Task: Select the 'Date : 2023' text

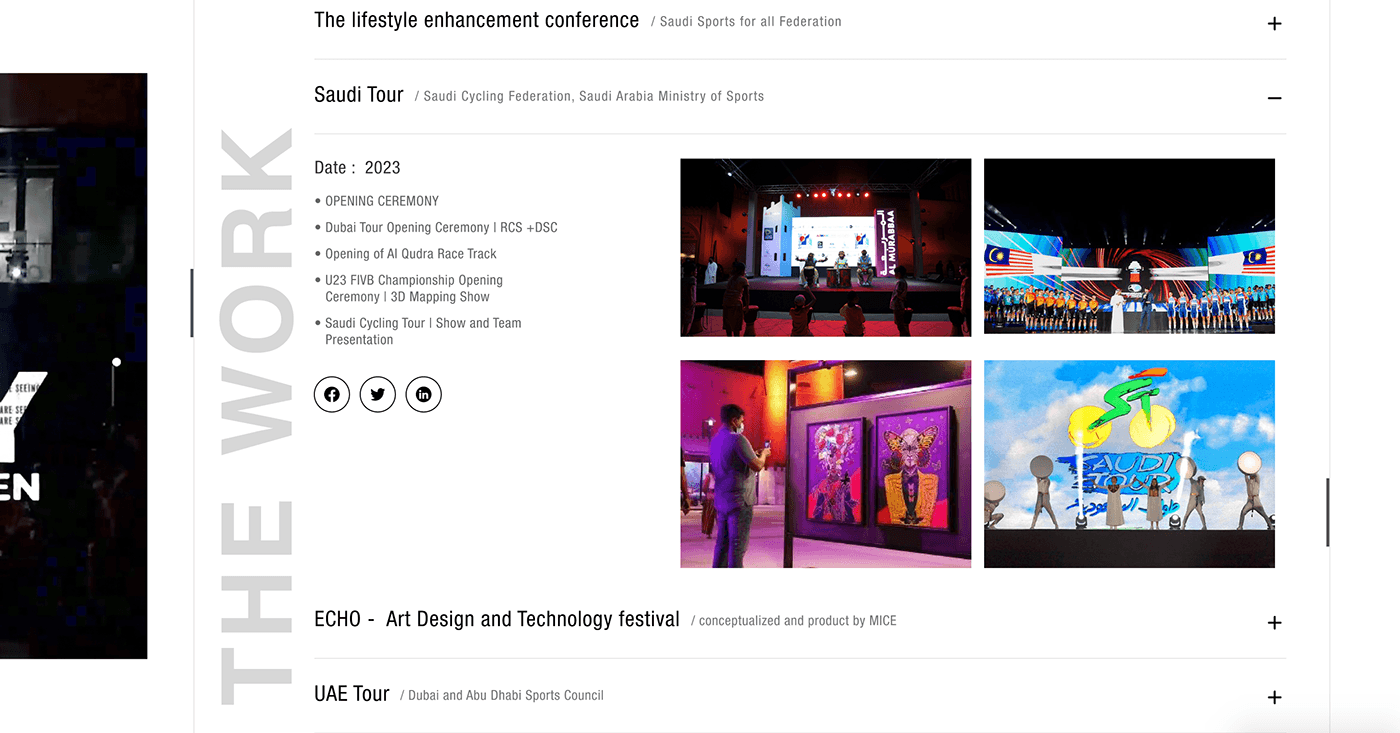Action: (357, 168)
